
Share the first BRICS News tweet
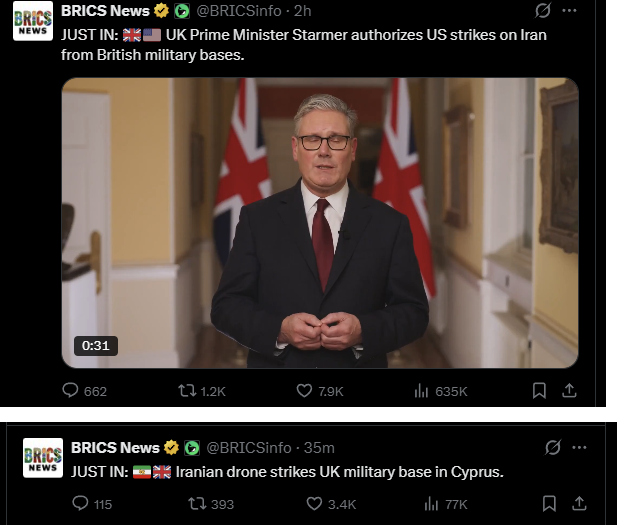coord(569,391)
